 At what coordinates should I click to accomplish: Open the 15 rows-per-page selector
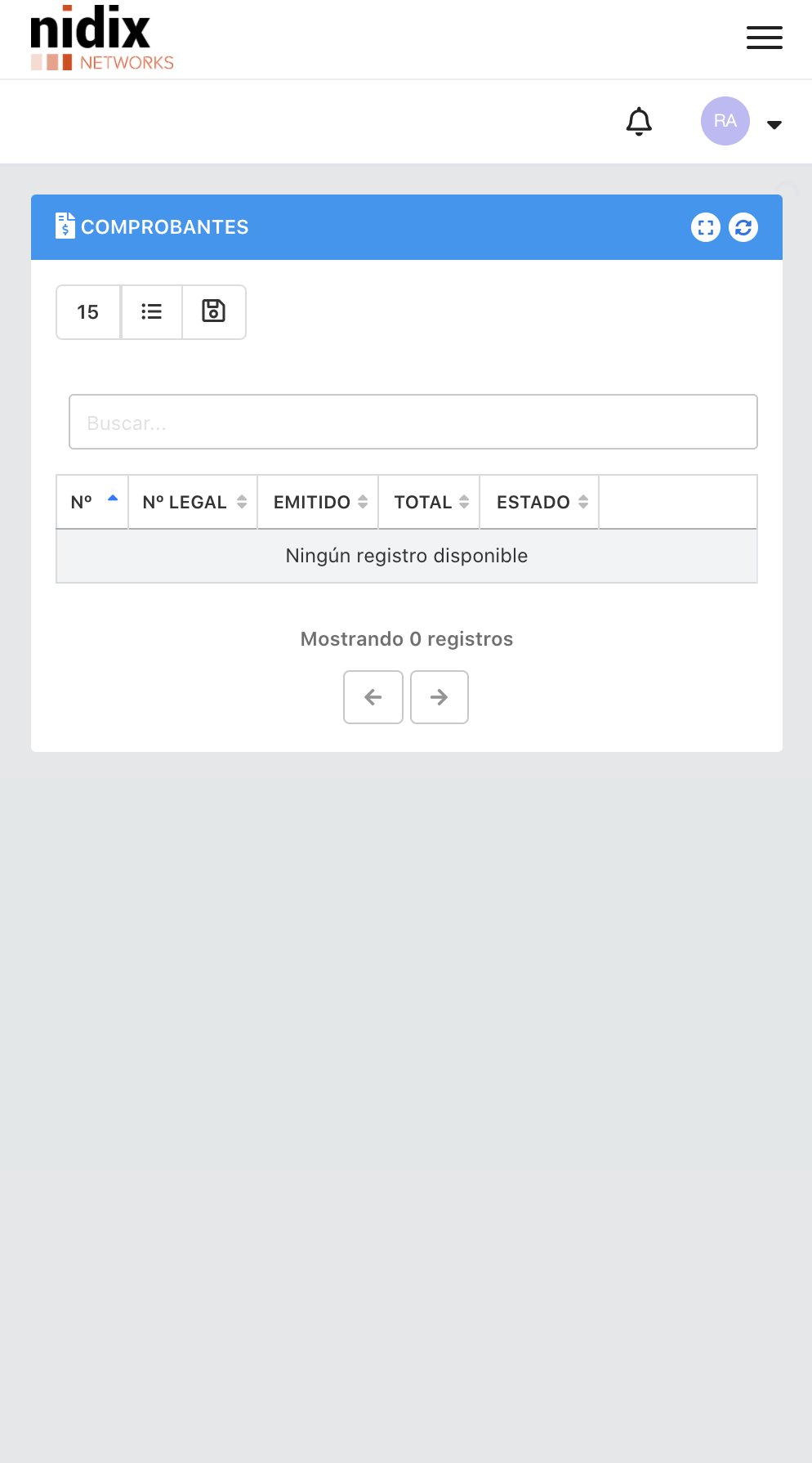(x=88, y=312)
